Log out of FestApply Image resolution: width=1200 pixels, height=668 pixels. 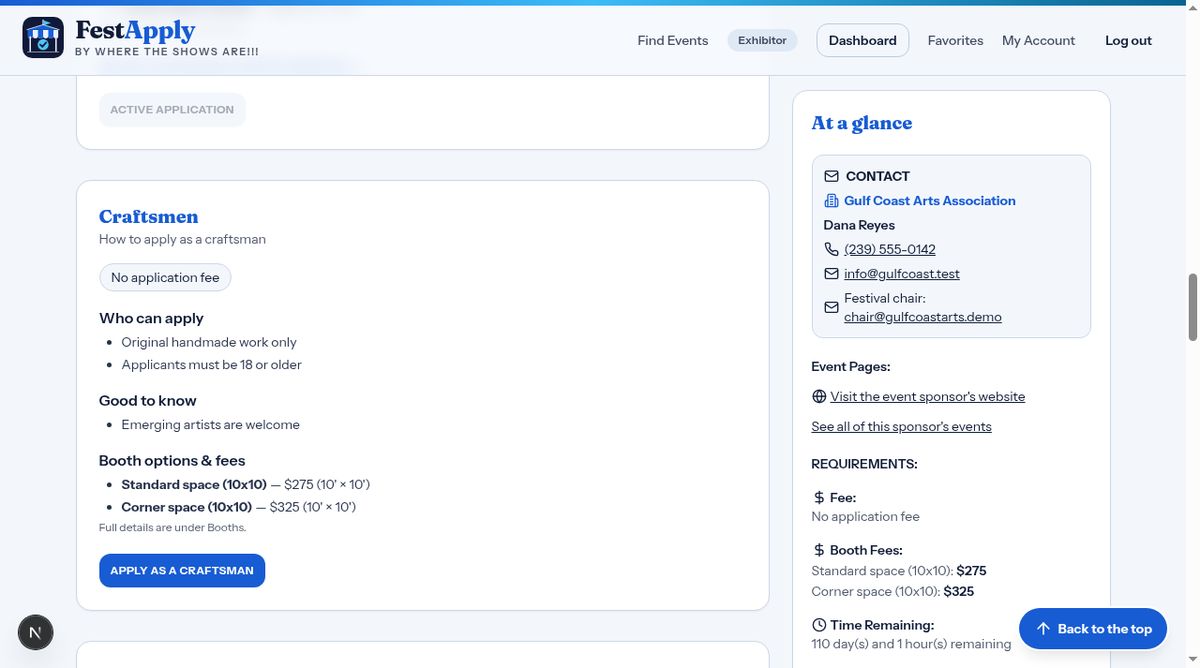point(1128,41)
